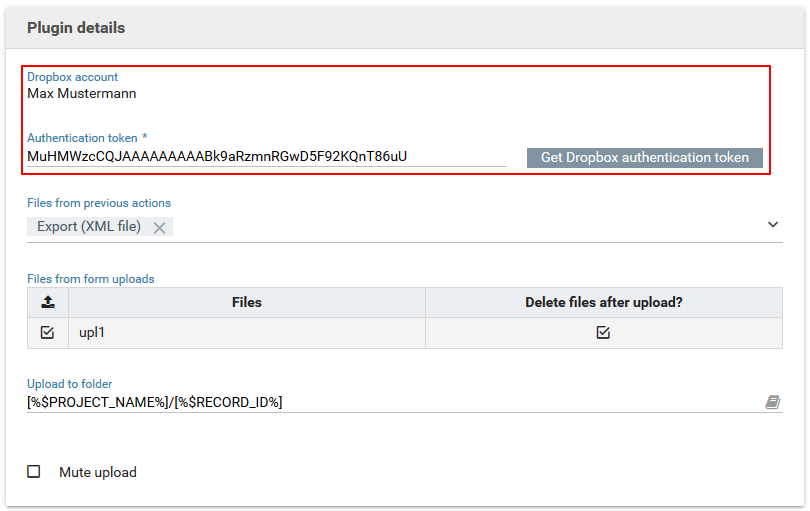The image size is (810, 511).
Task: Click the upload icon in table header
Action: coord(47,302)
